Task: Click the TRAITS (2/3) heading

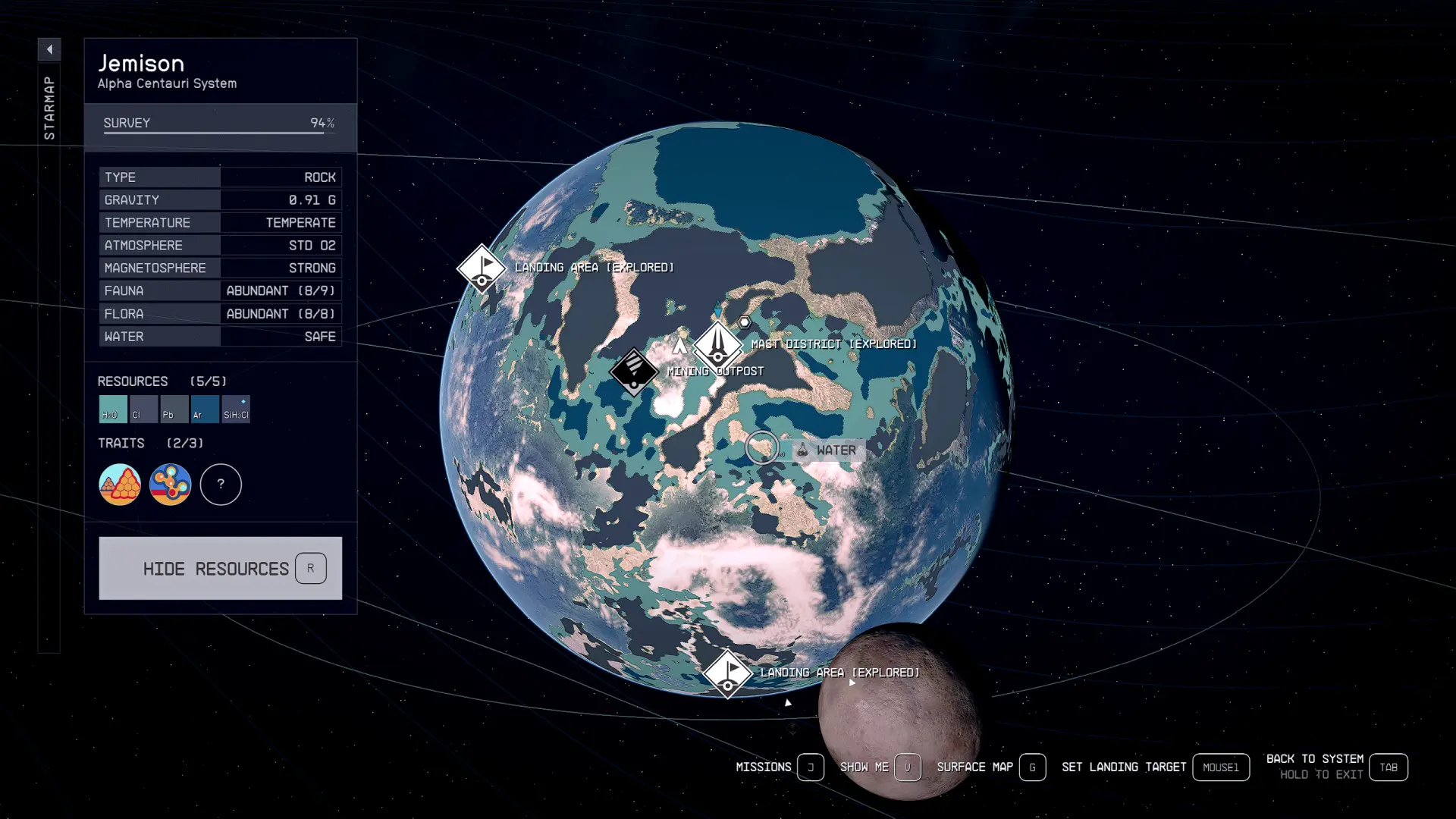Action: coord(151,443)
